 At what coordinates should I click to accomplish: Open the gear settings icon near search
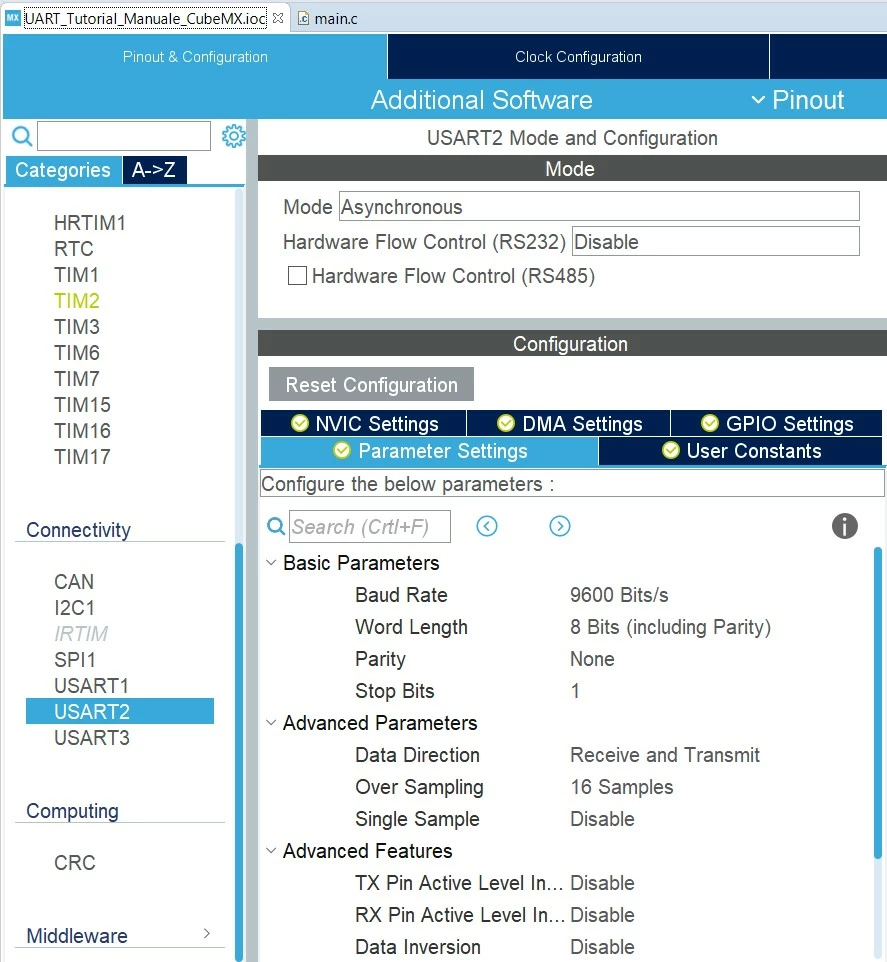pyautogui.click(x=233, y=136)
